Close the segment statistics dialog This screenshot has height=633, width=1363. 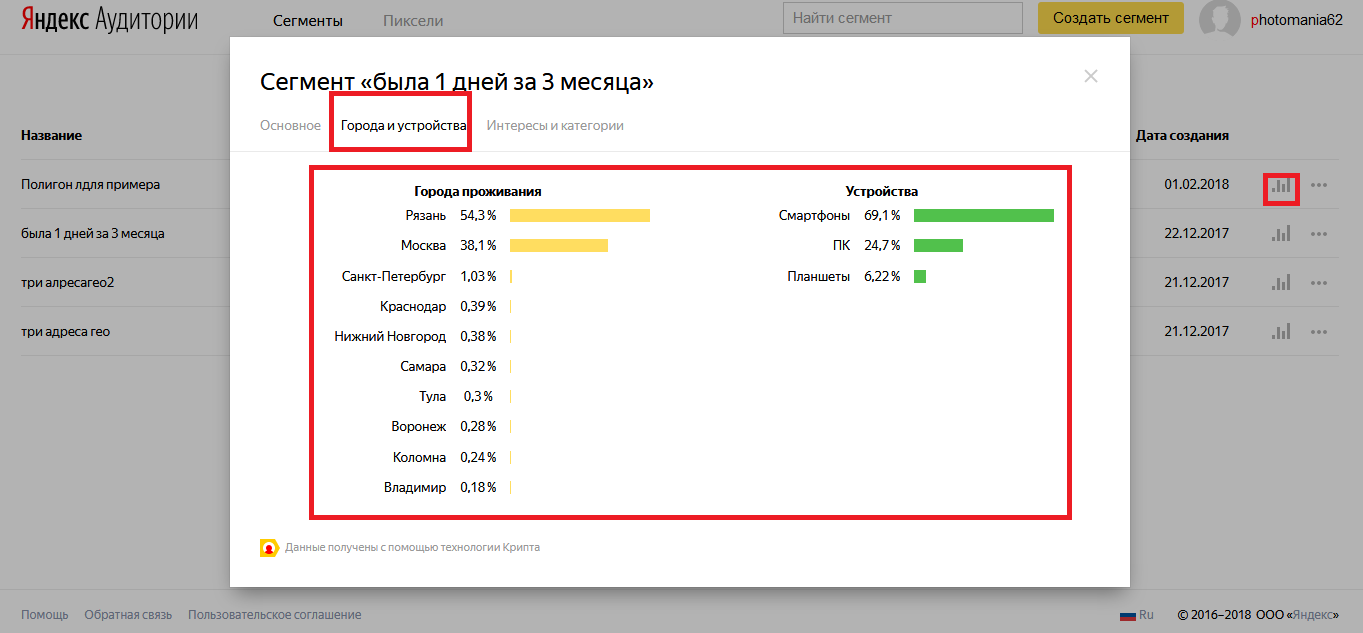(1091, 76)
